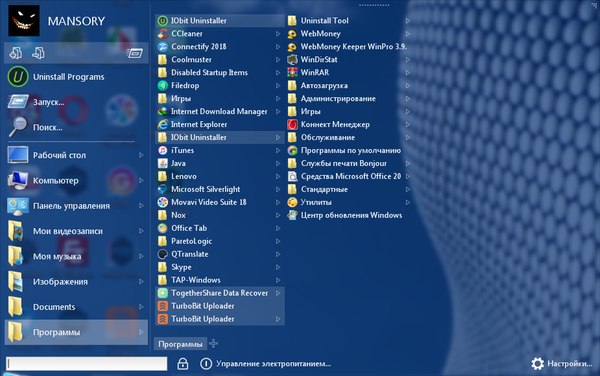This screenshot has width=600, height=376.
Task: Click the Java icon
Action: pos(163,163)
